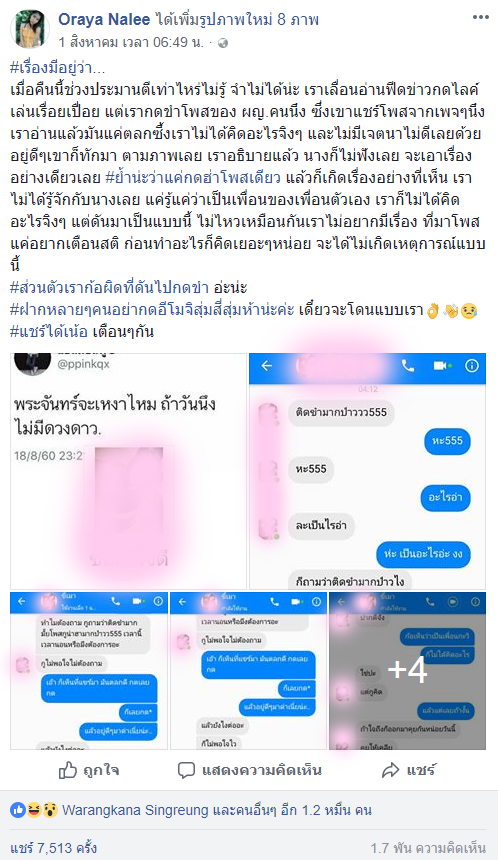Image resolution: width=498 pixels, height=860 pixels.
Task: Click the thumbs-up Like icon
Action: pos(67,770)
